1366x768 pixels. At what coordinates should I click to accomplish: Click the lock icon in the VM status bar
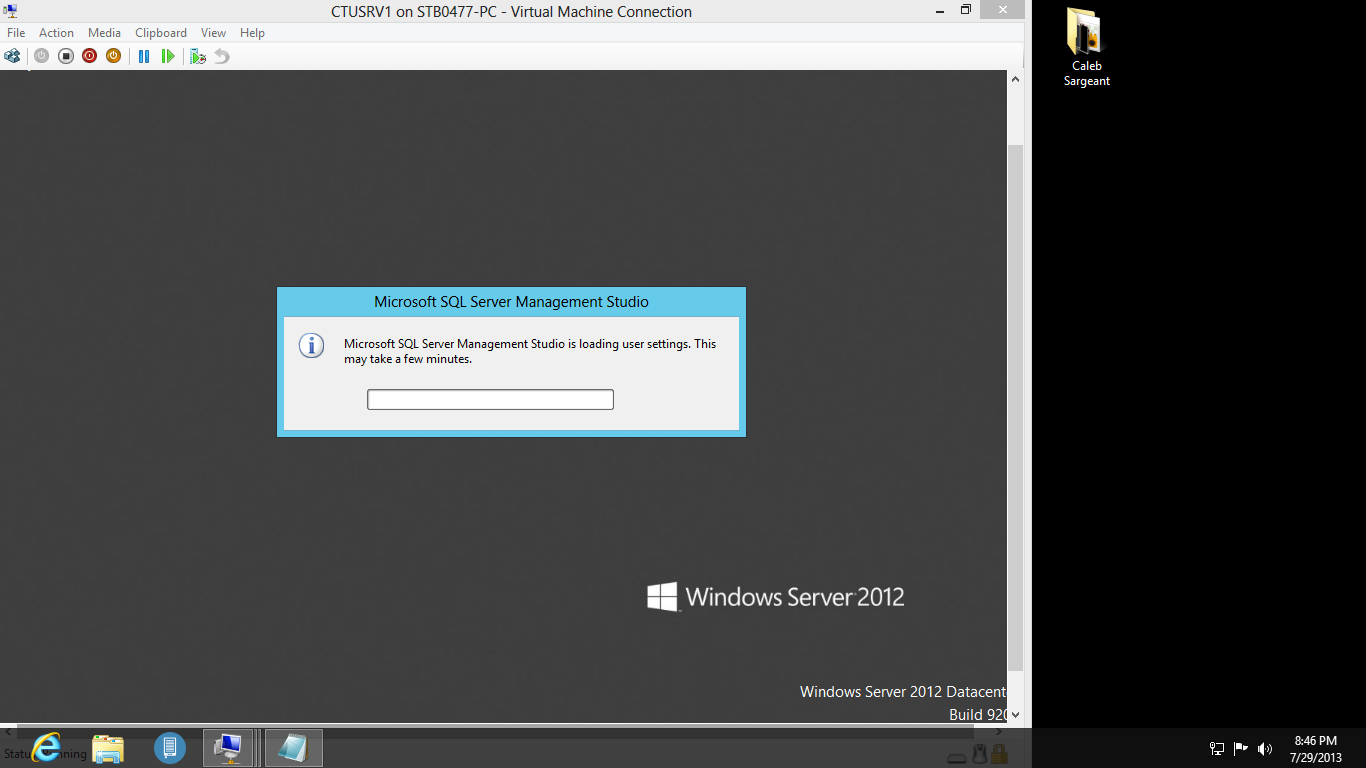tap(999, 754)
